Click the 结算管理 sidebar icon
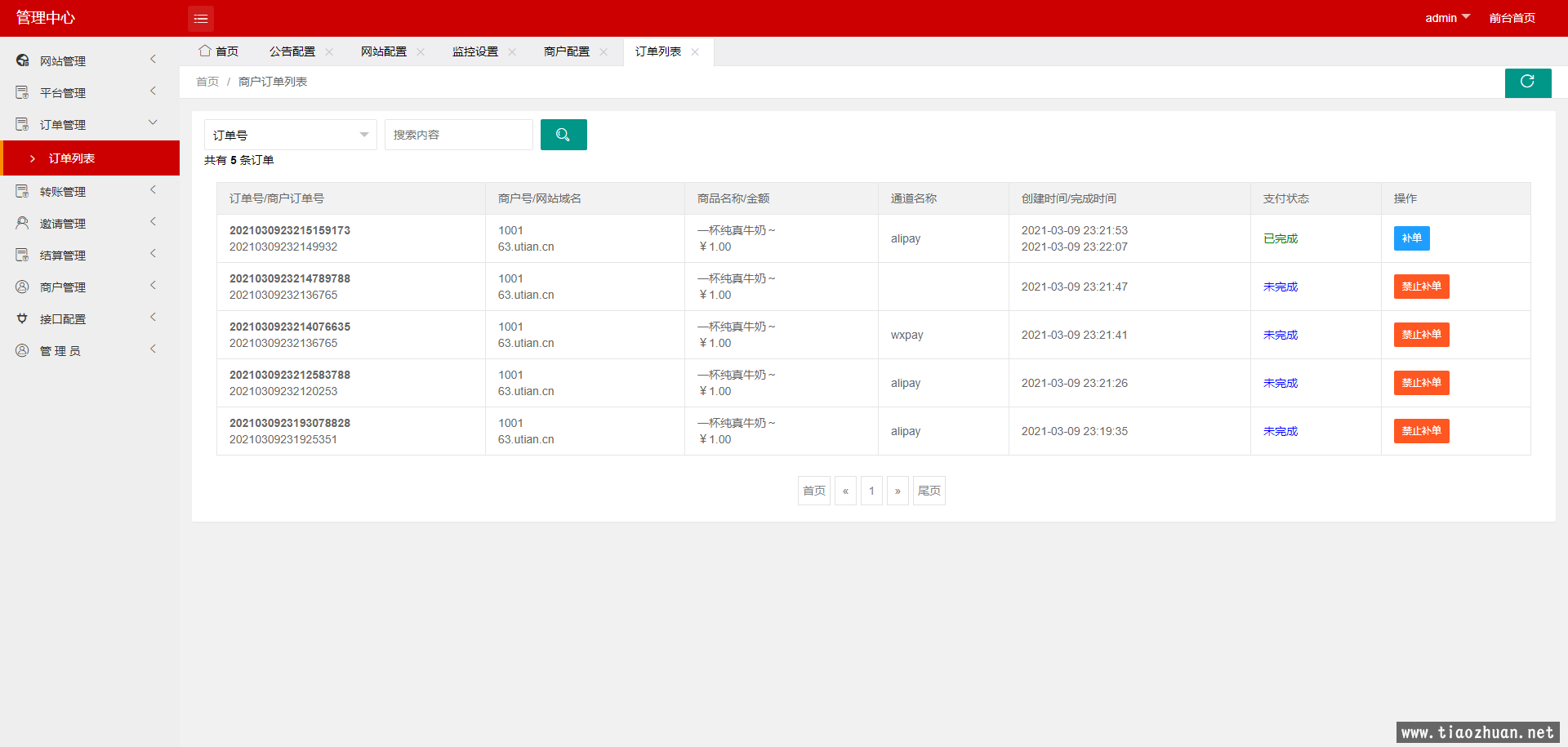1568x747 pixels. tap(23, 255)
